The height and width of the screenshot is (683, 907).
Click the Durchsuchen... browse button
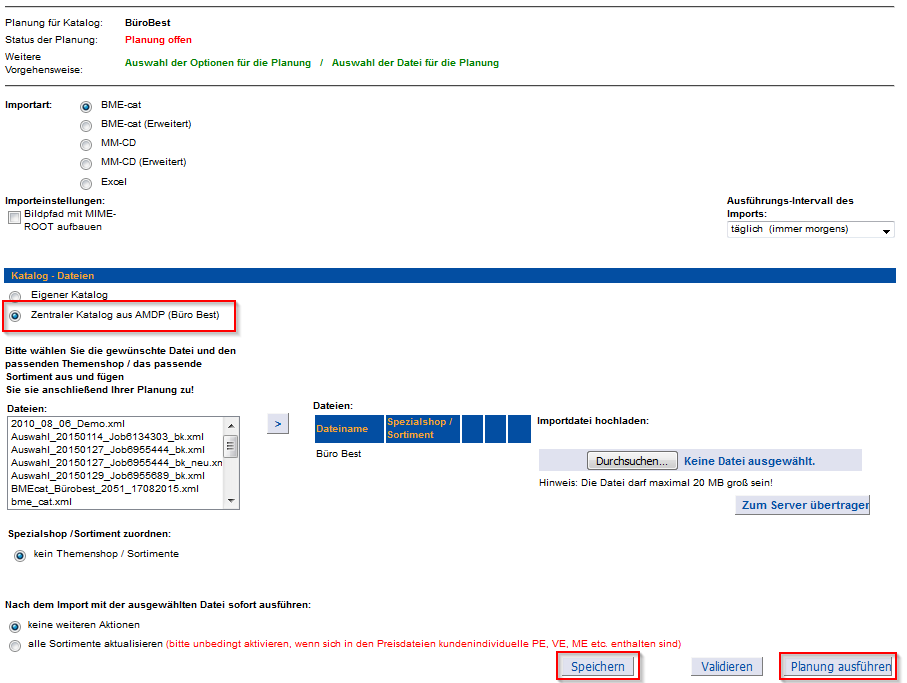click(632, 462)
